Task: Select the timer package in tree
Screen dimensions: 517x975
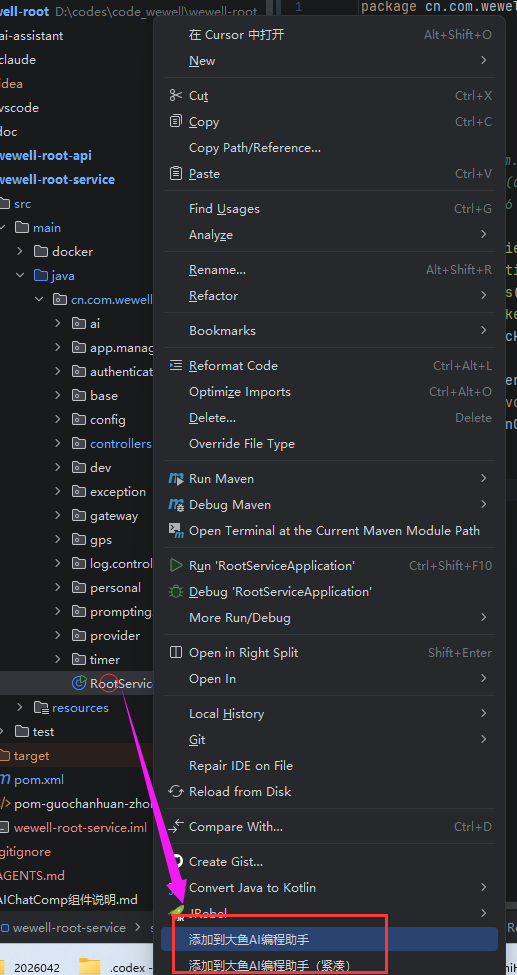Action: coord(105,659)
